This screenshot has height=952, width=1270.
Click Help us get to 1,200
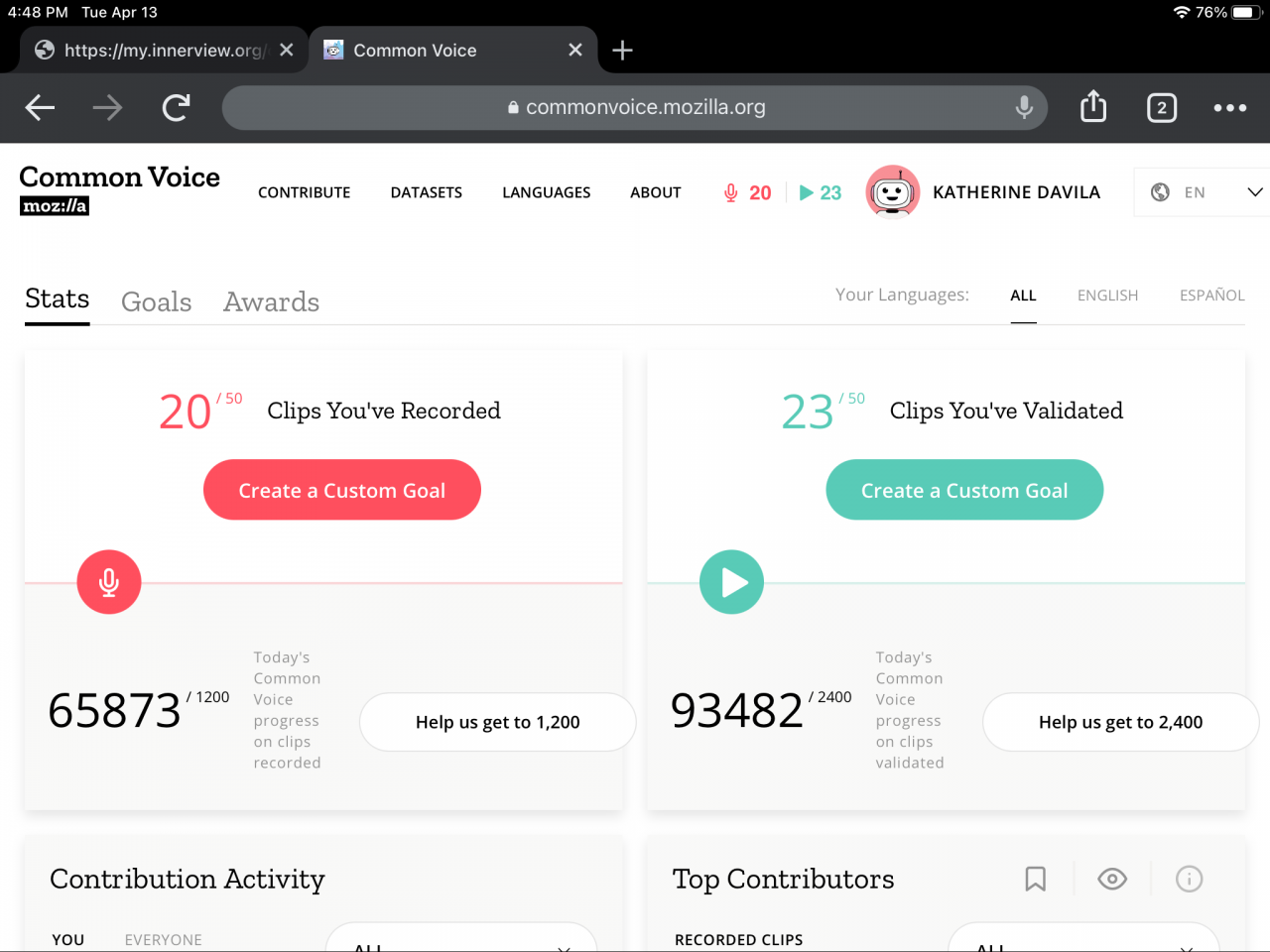pyautogui.click(x=498, y=722)
